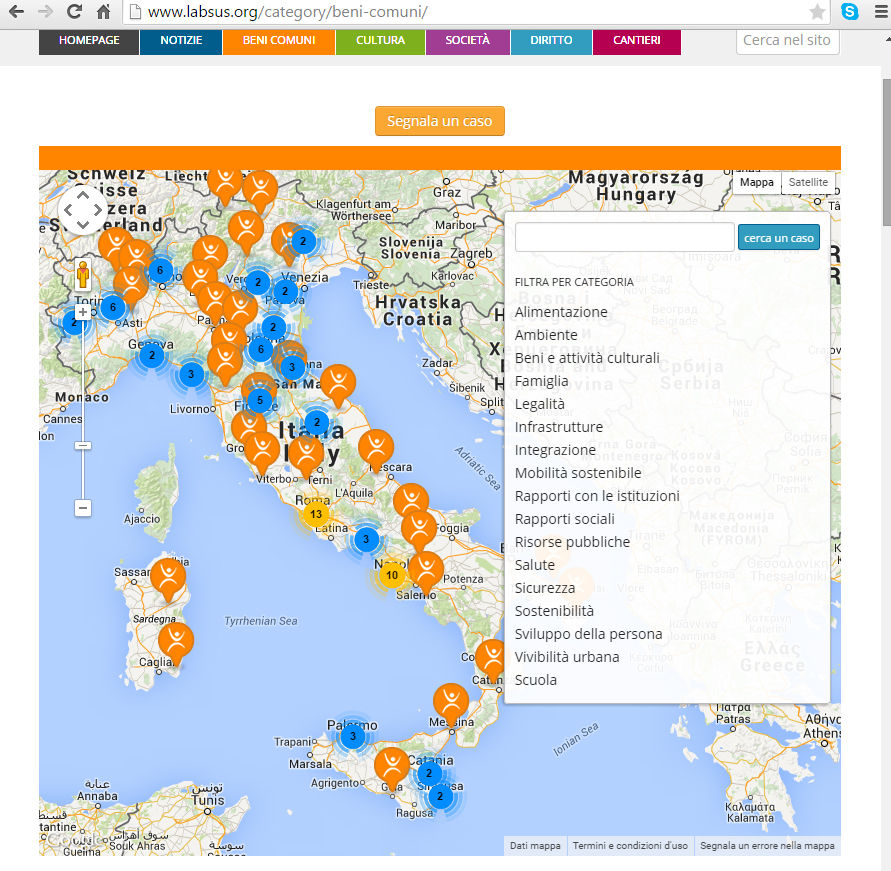Filter cases by Sostenibilità
The width and height of the screenshot is (891, 871).
(554, 611)
